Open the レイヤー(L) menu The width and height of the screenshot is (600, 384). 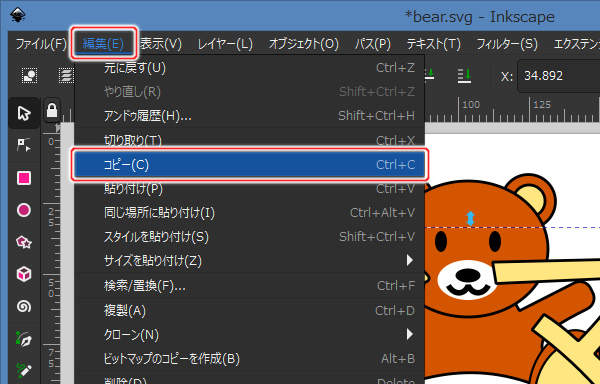pyautogui.click(x=225, y=44)
